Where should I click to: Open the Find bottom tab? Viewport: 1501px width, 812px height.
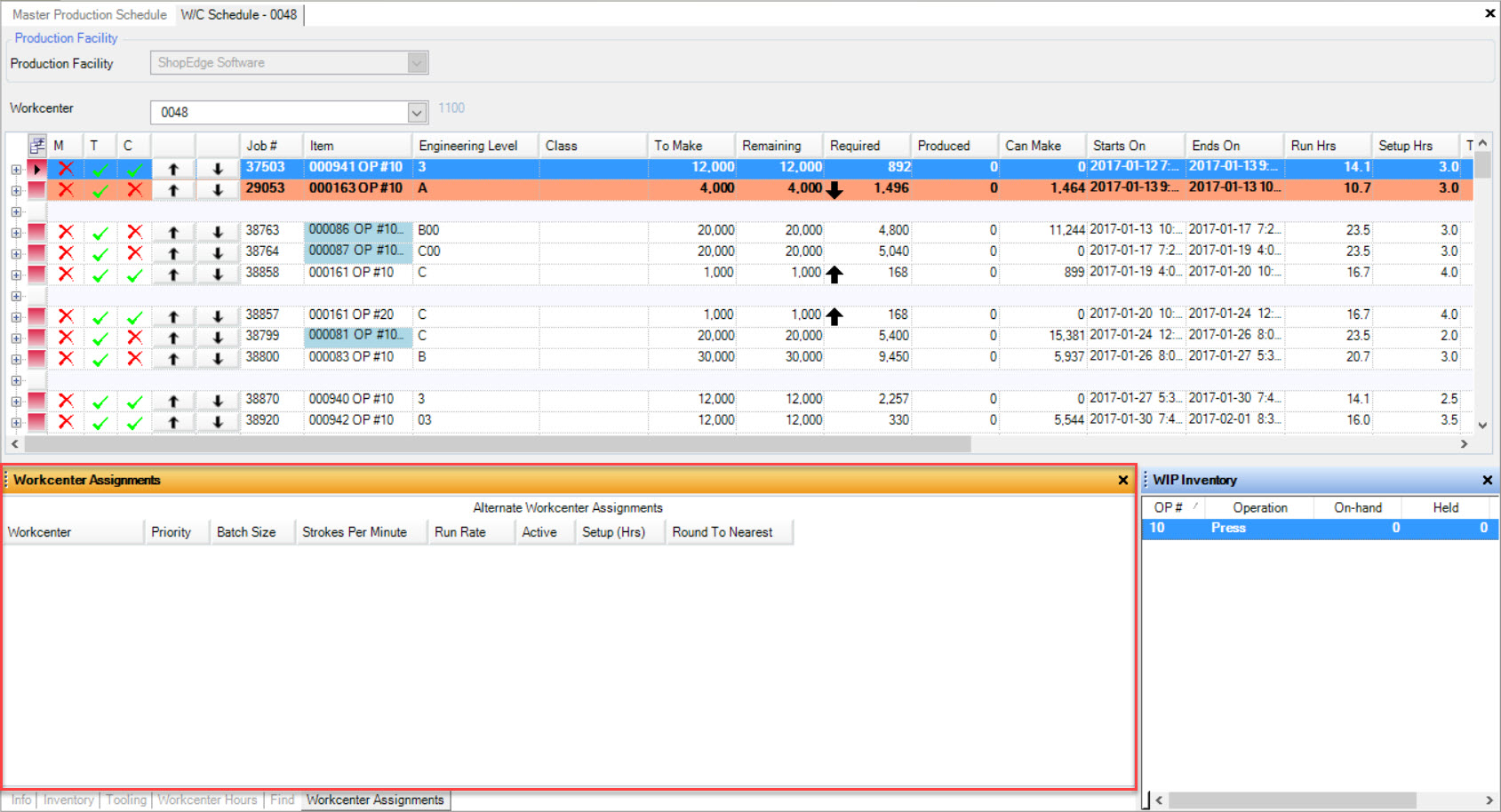[x=282, y=800]
